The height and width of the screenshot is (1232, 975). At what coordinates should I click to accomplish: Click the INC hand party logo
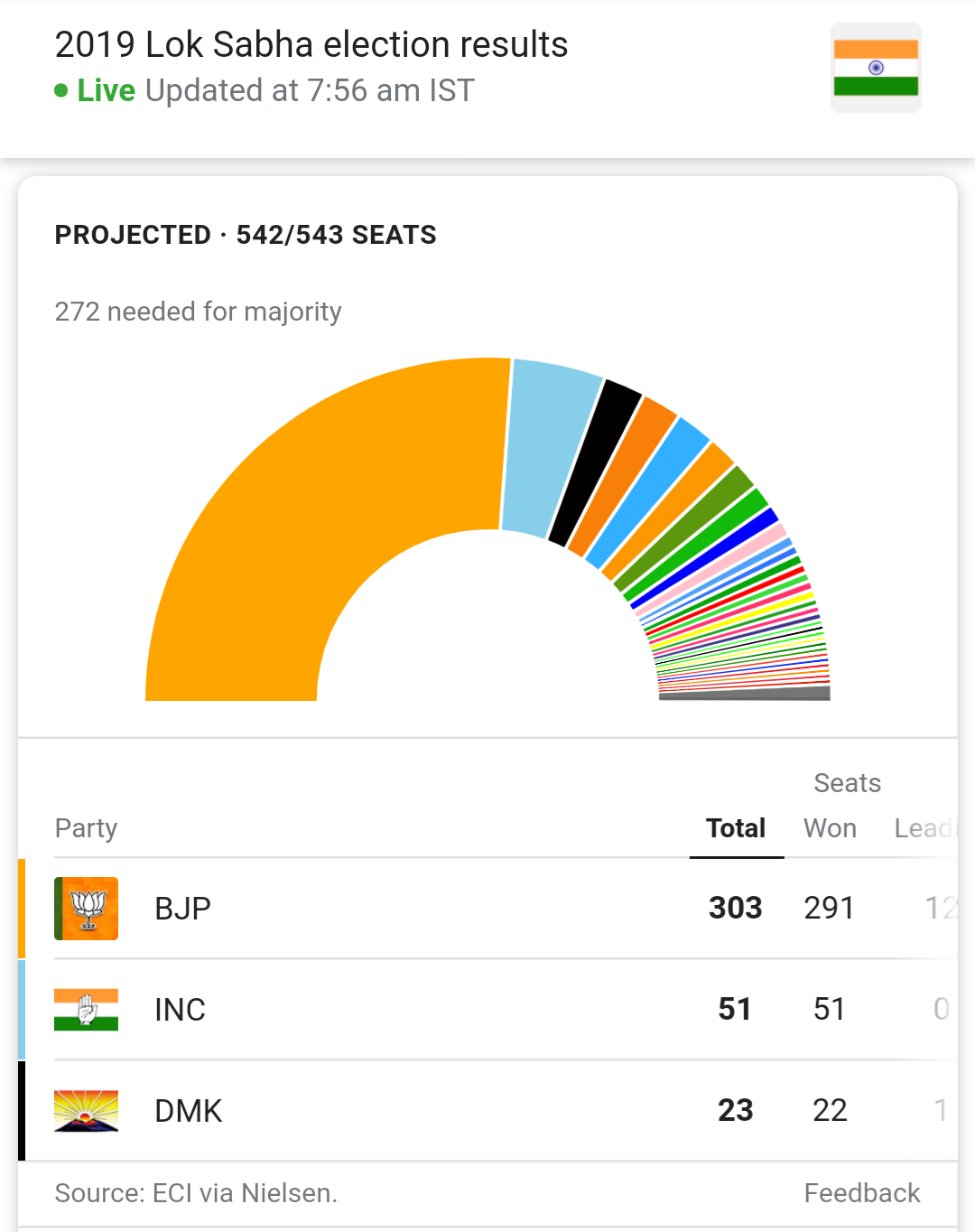click(86, 1010)
